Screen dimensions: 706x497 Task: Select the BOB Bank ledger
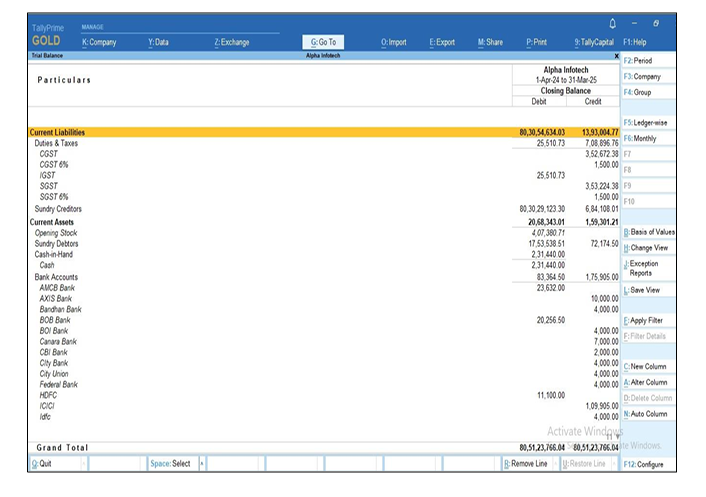tap(324, 320)
